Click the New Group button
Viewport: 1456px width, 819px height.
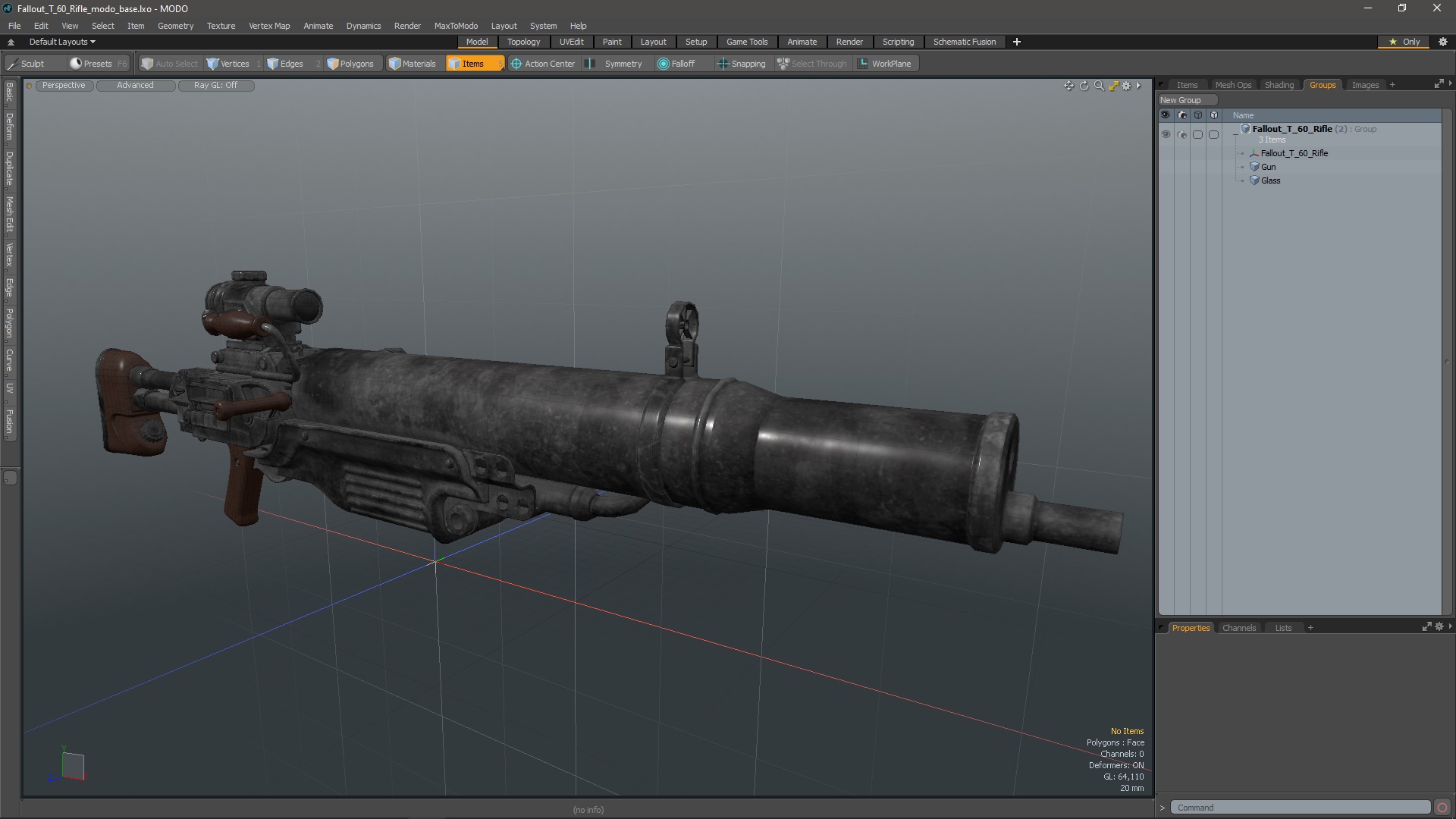click(1187, 100)
